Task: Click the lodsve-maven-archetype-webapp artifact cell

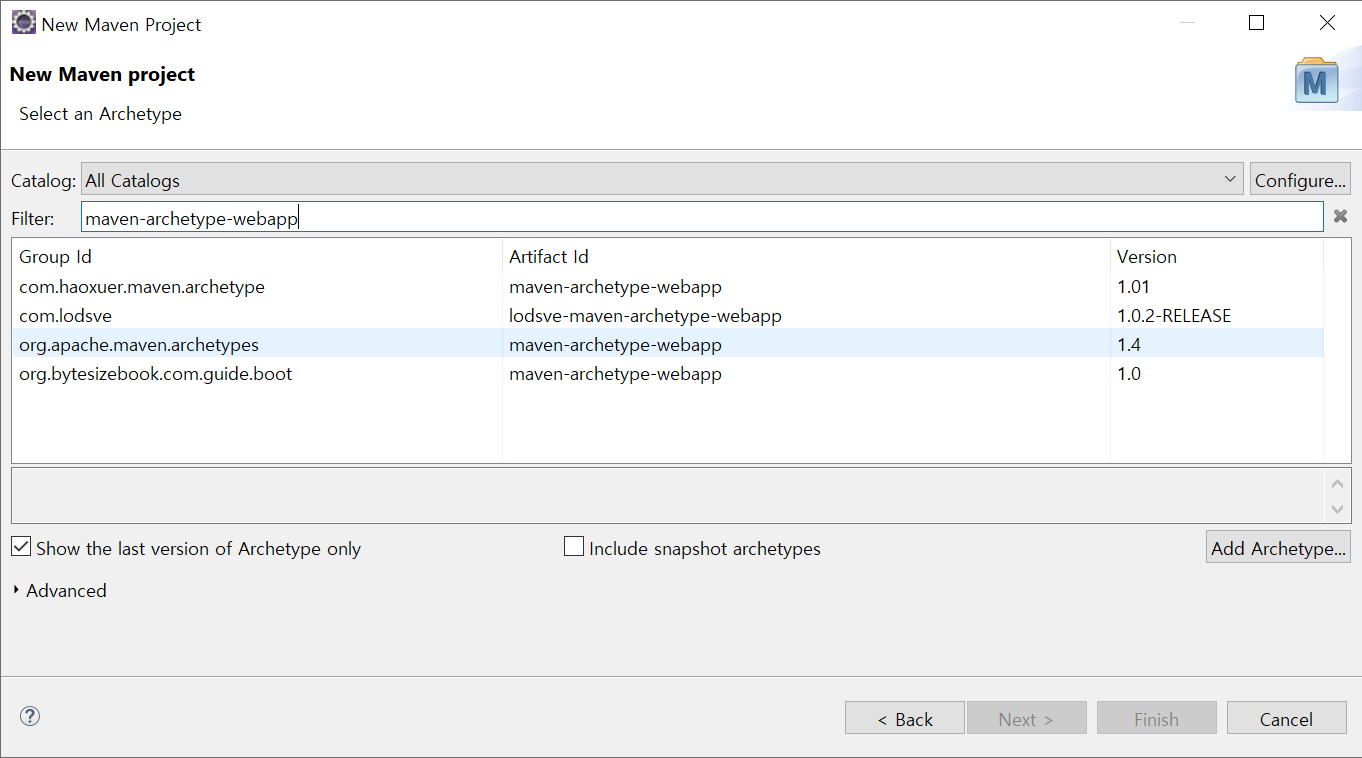Action: pos(645,316)
